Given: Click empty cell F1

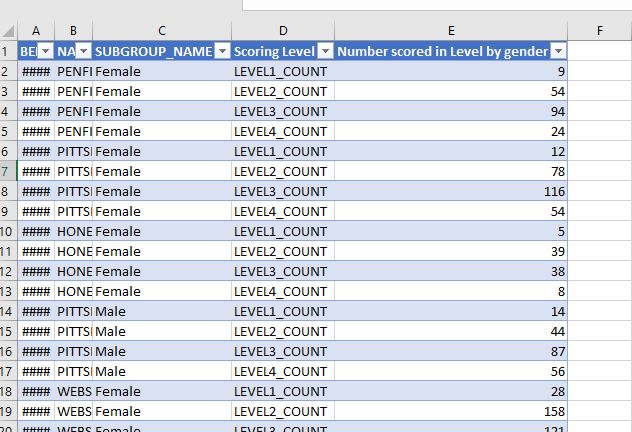Looking at the screenshot, I should click(x=600, y=51).
